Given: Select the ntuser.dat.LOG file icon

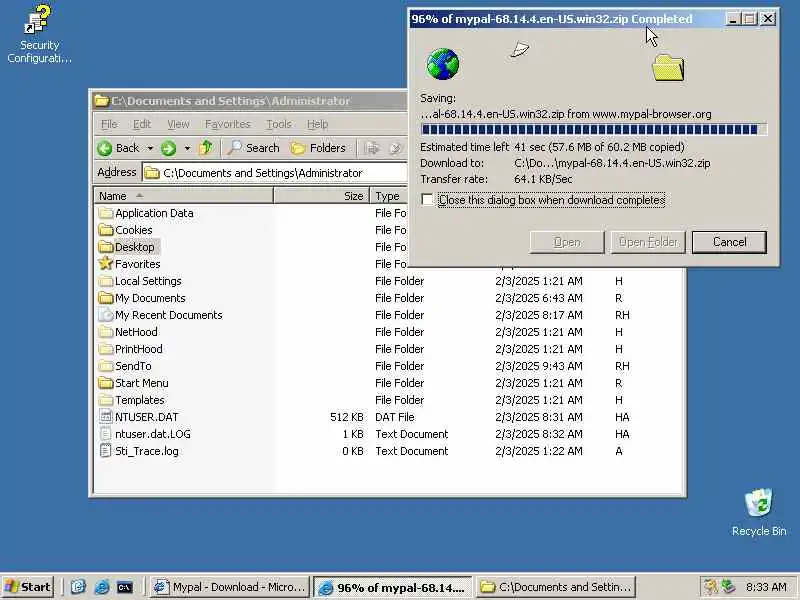Looking at the screenshot, I should (x=106, y=434).
